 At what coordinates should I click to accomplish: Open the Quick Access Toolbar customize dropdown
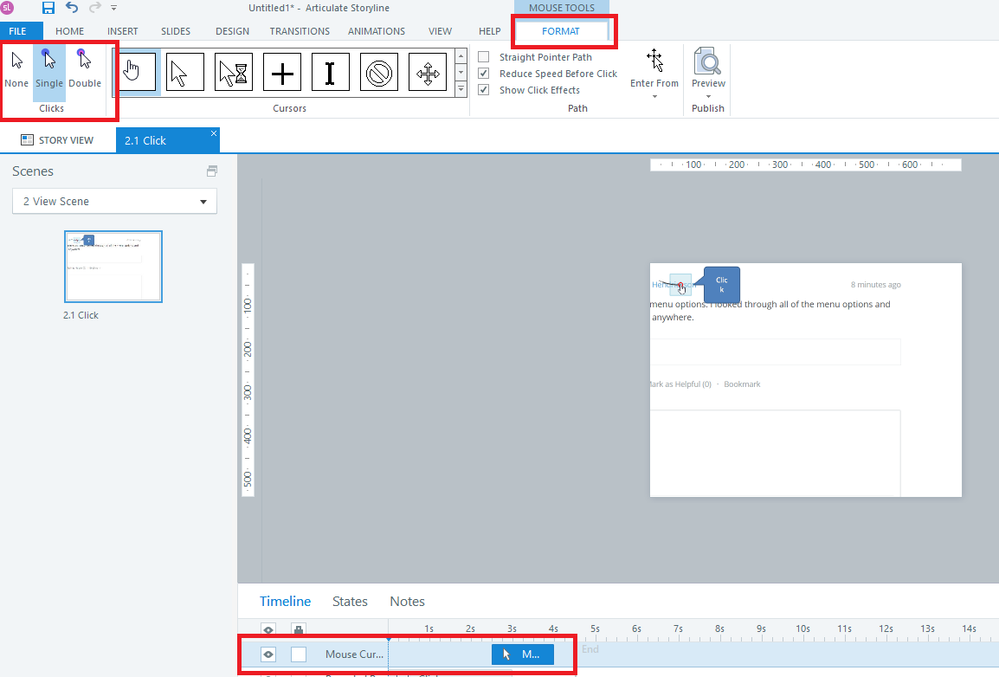[x=114, y=8]
